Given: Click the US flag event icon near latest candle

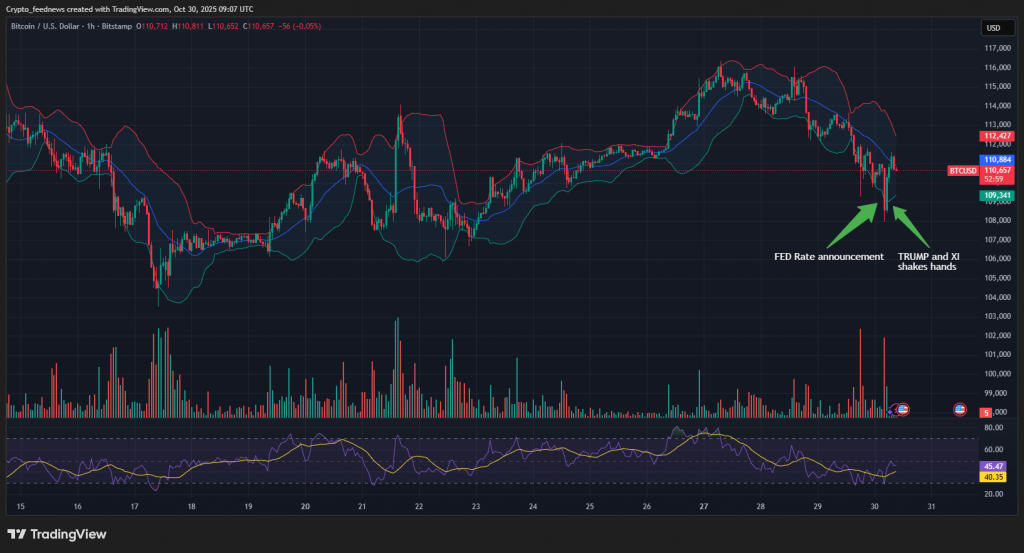Looking at the screenshot, I should (x=902, y=410).
